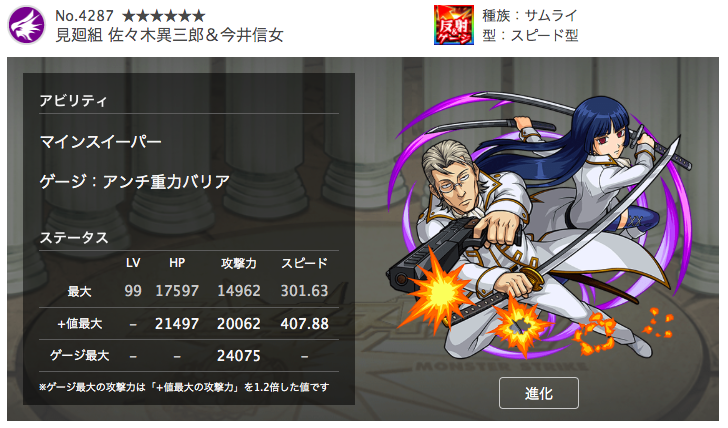Click the 攻撃力 column header
Image resolution: width=728 pixels, height=428 pixels.
(x=239, y=263)
